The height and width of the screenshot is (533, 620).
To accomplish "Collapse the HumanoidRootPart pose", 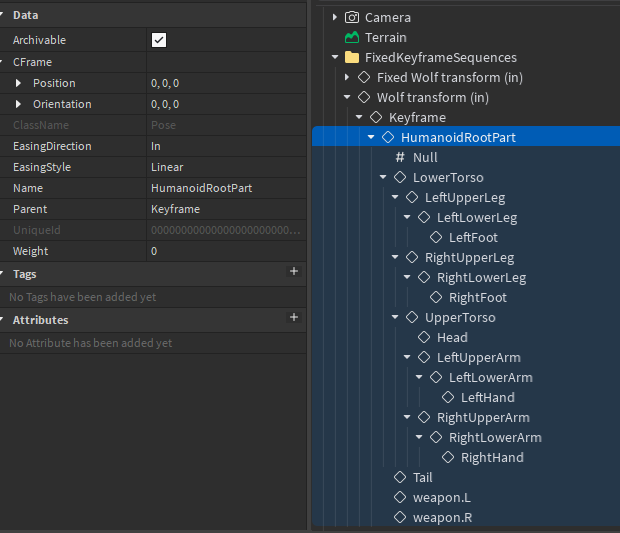I will [x=371, y=137].
